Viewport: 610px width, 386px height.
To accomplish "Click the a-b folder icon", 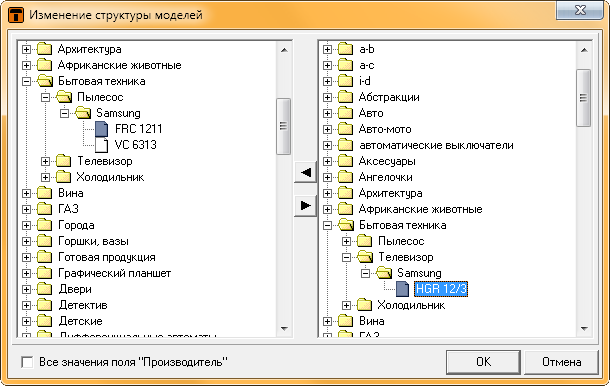I will (345, 49).
